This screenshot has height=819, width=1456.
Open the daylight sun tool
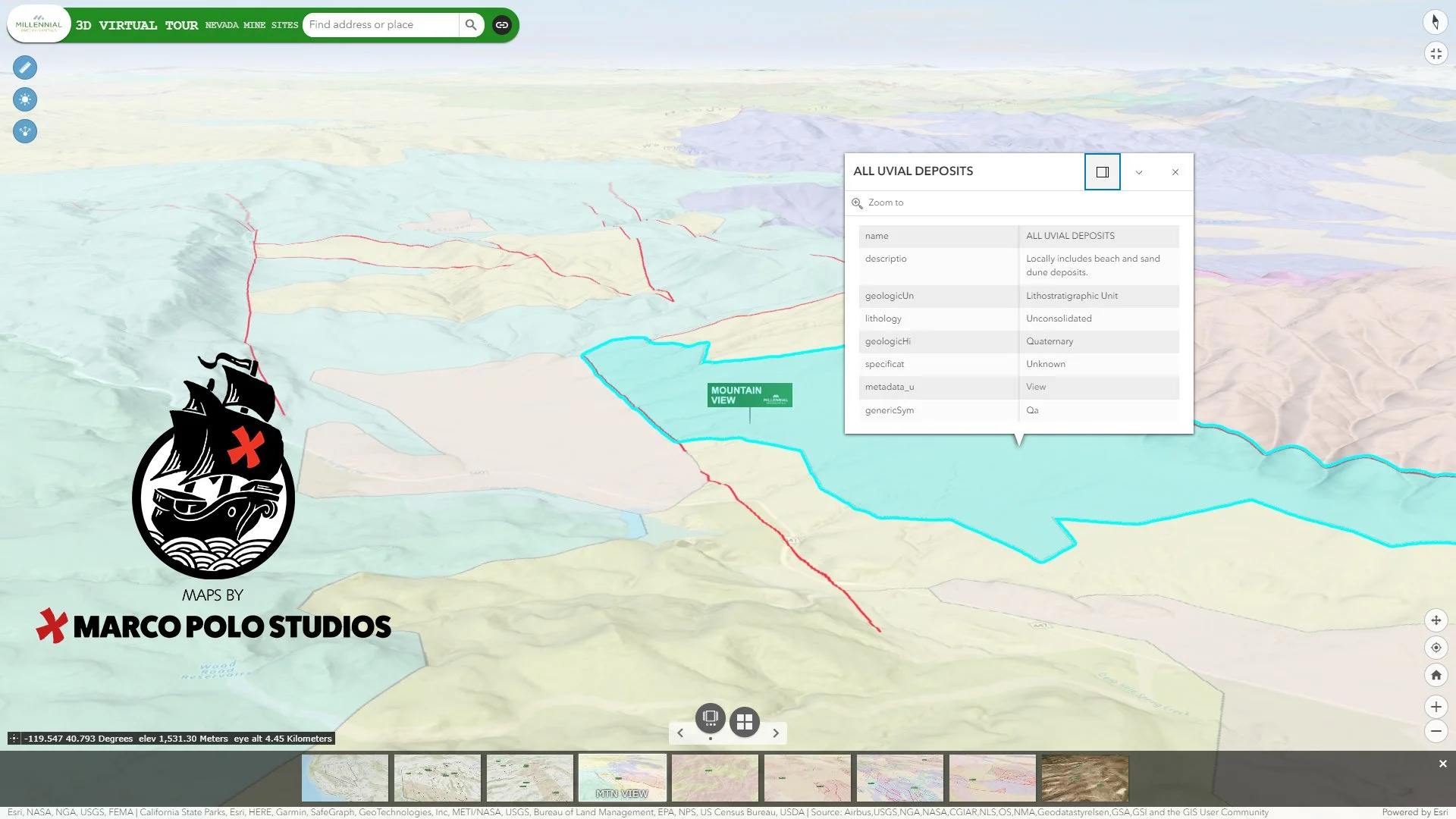25,99
